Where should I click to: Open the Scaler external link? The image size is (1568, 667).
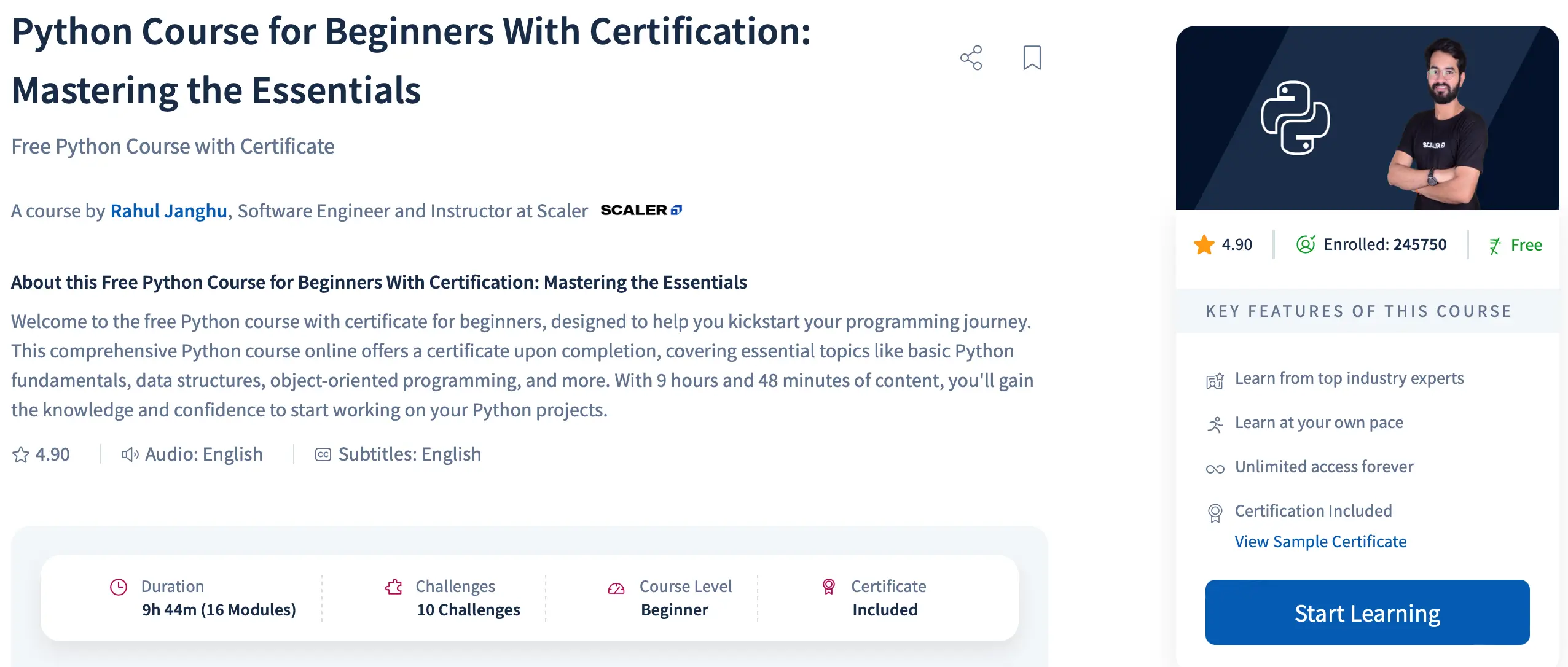[x=641, y=210]
